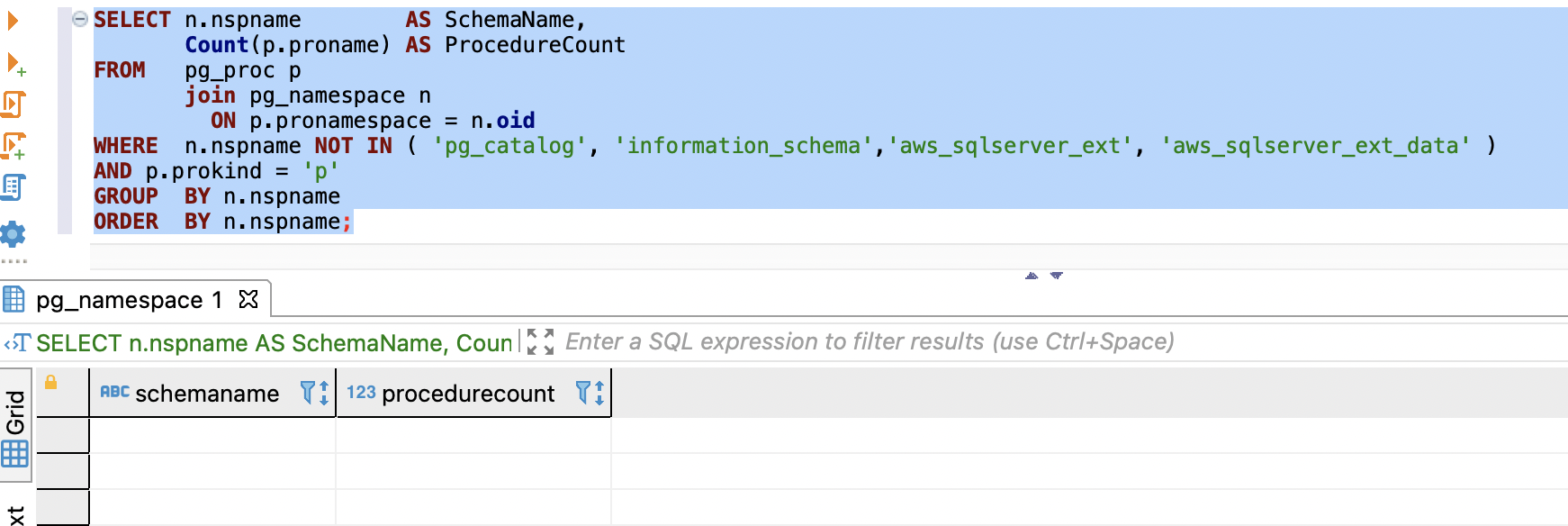This screenshot has height=526, width=1568.
Task: Execute script in separate tabs icon
Action: [14, 146]
